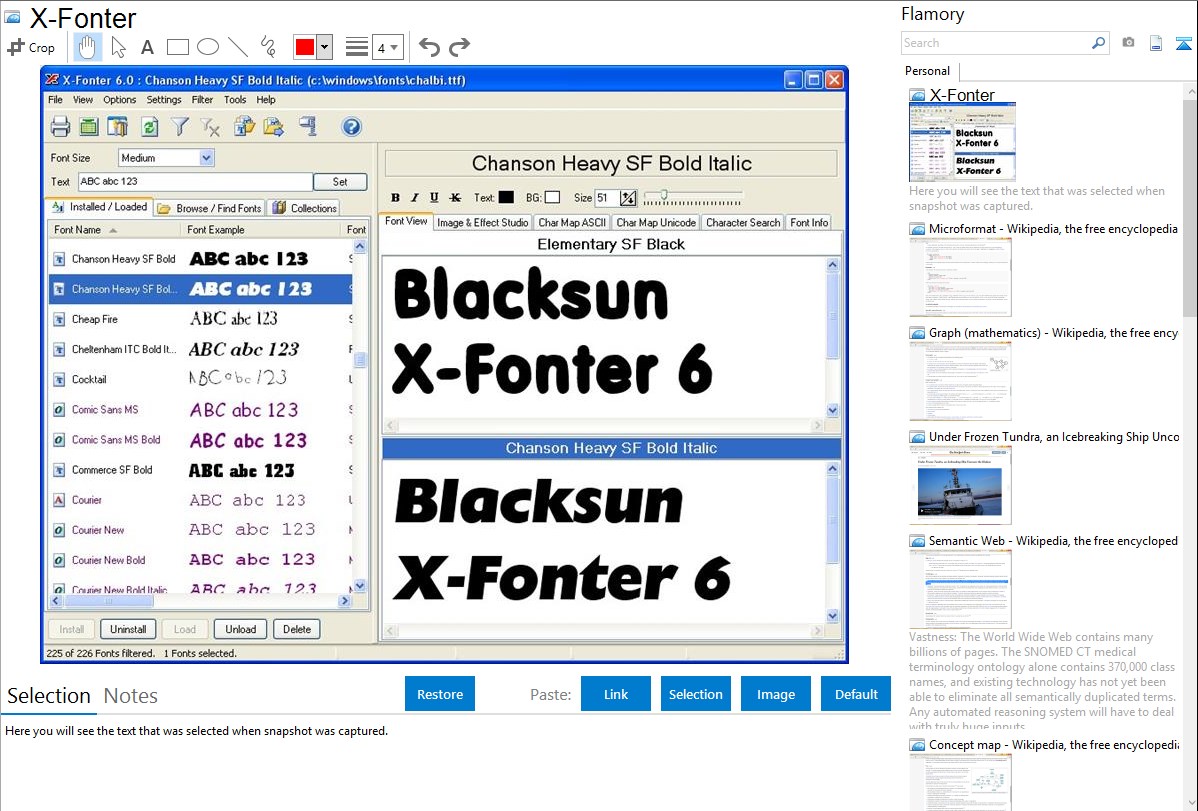The image size is (1198, 811).
Task: Switch to the Notes tab
Action: 131,696
